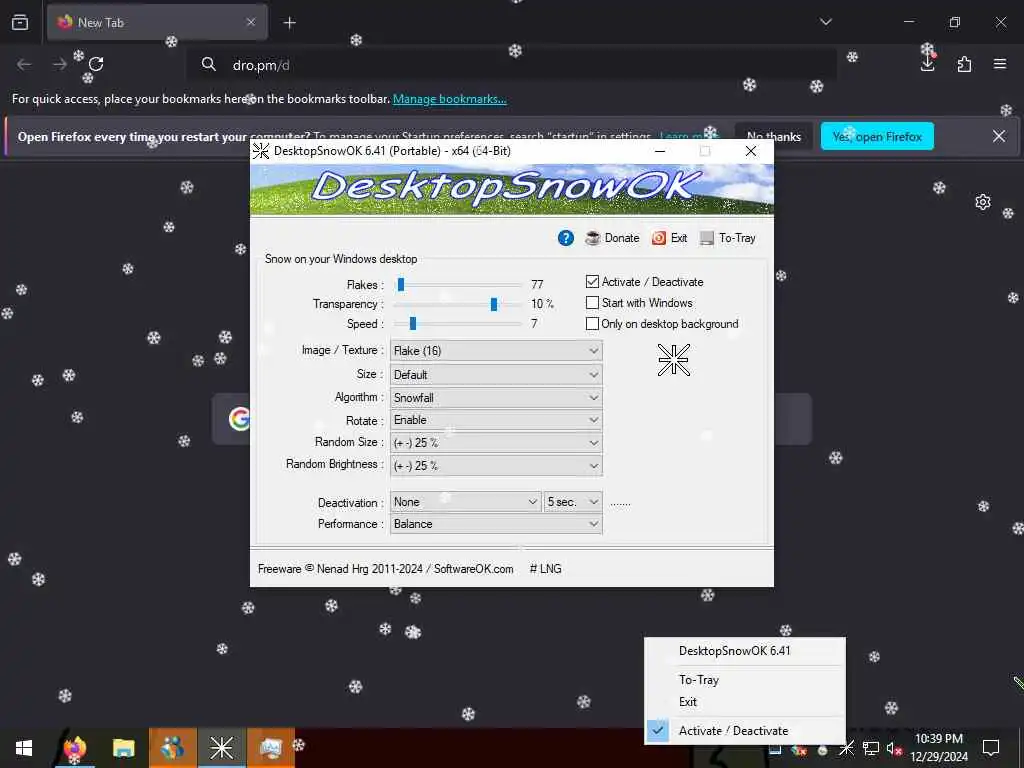The image size is (1024, 768).
Task: Click the DesktopSnowOK snowflake taskbar button
Action: coord(221,748)
